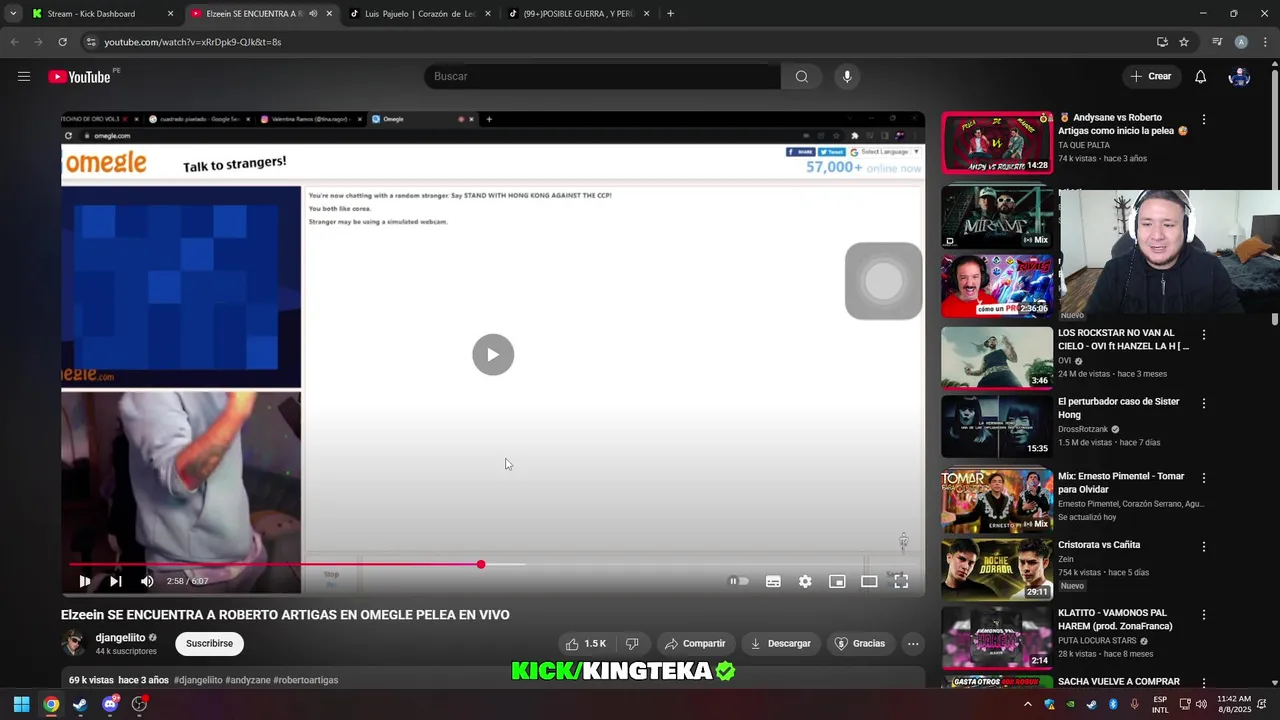Viewport: 1280px width, 720px height.
Task: Click the search magnifier button
Action: click(801, 76)
